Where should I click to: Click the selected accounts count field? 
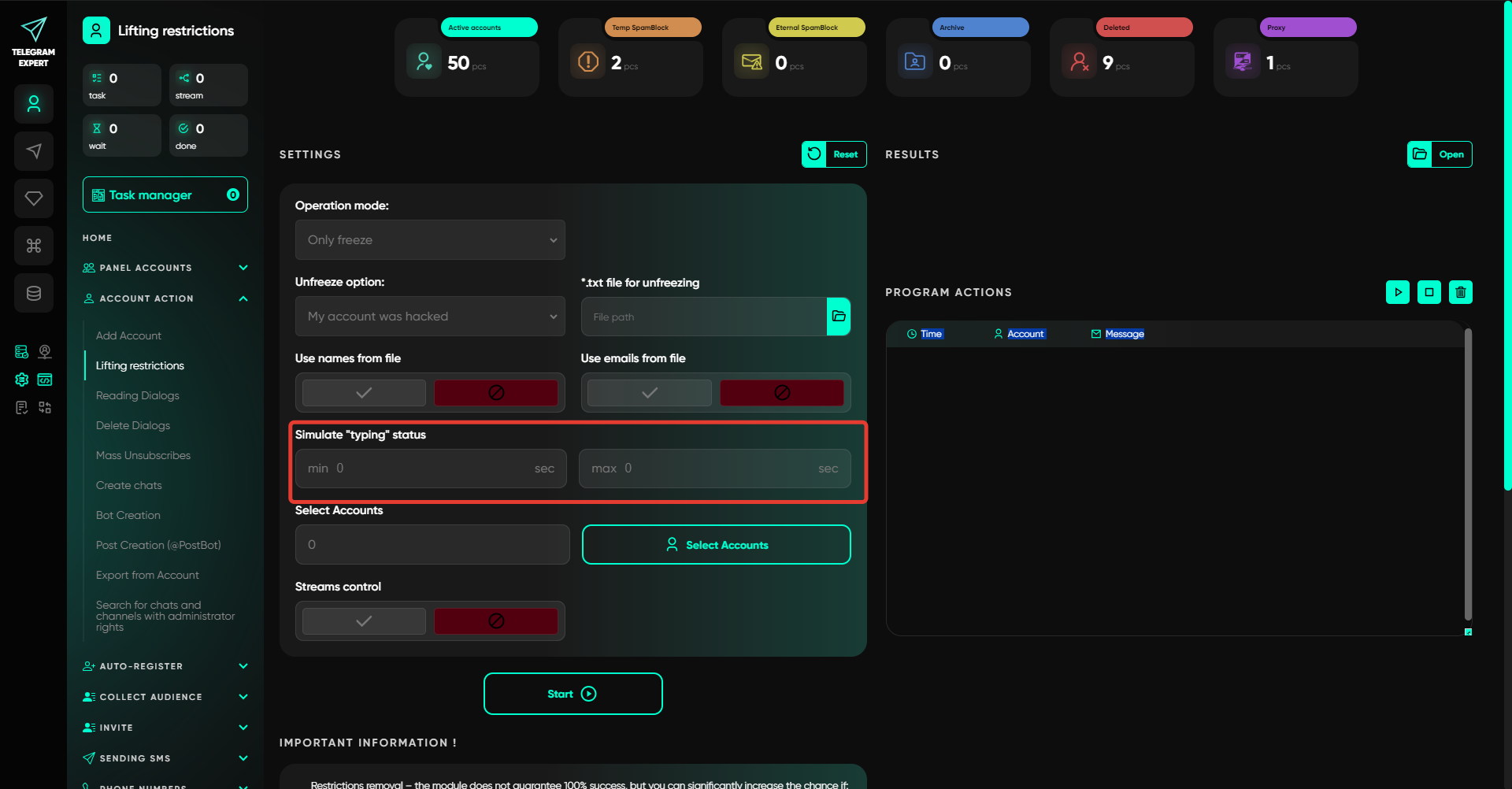click(432, 545)
